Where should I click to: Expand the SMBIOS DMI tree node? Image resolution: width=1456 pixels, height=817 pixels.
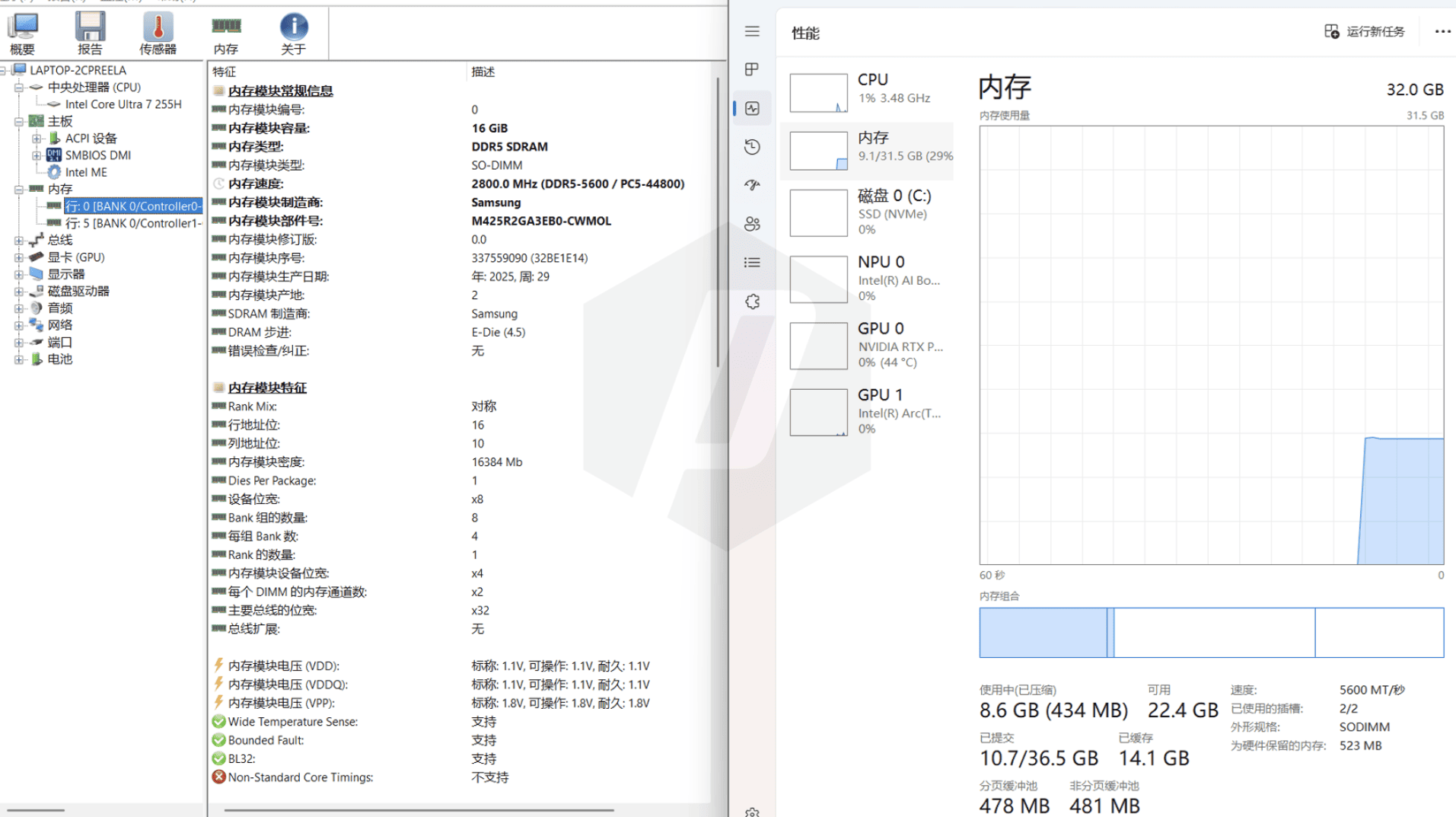point(37,155)
